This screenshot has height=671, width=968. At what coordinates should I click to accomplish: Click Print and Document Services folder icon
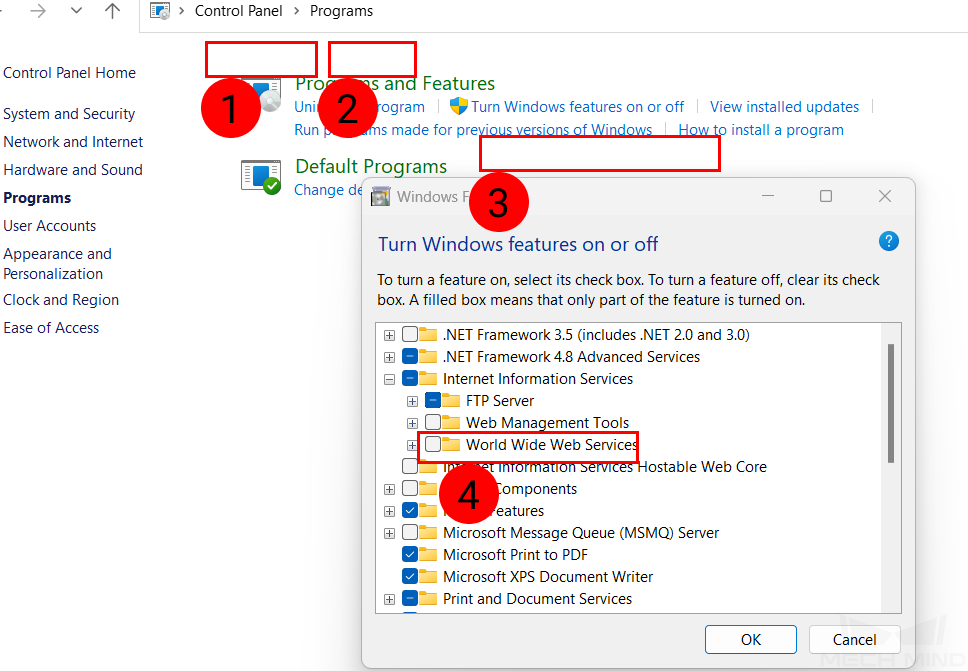pyautogui.click(x=428, y=598)
